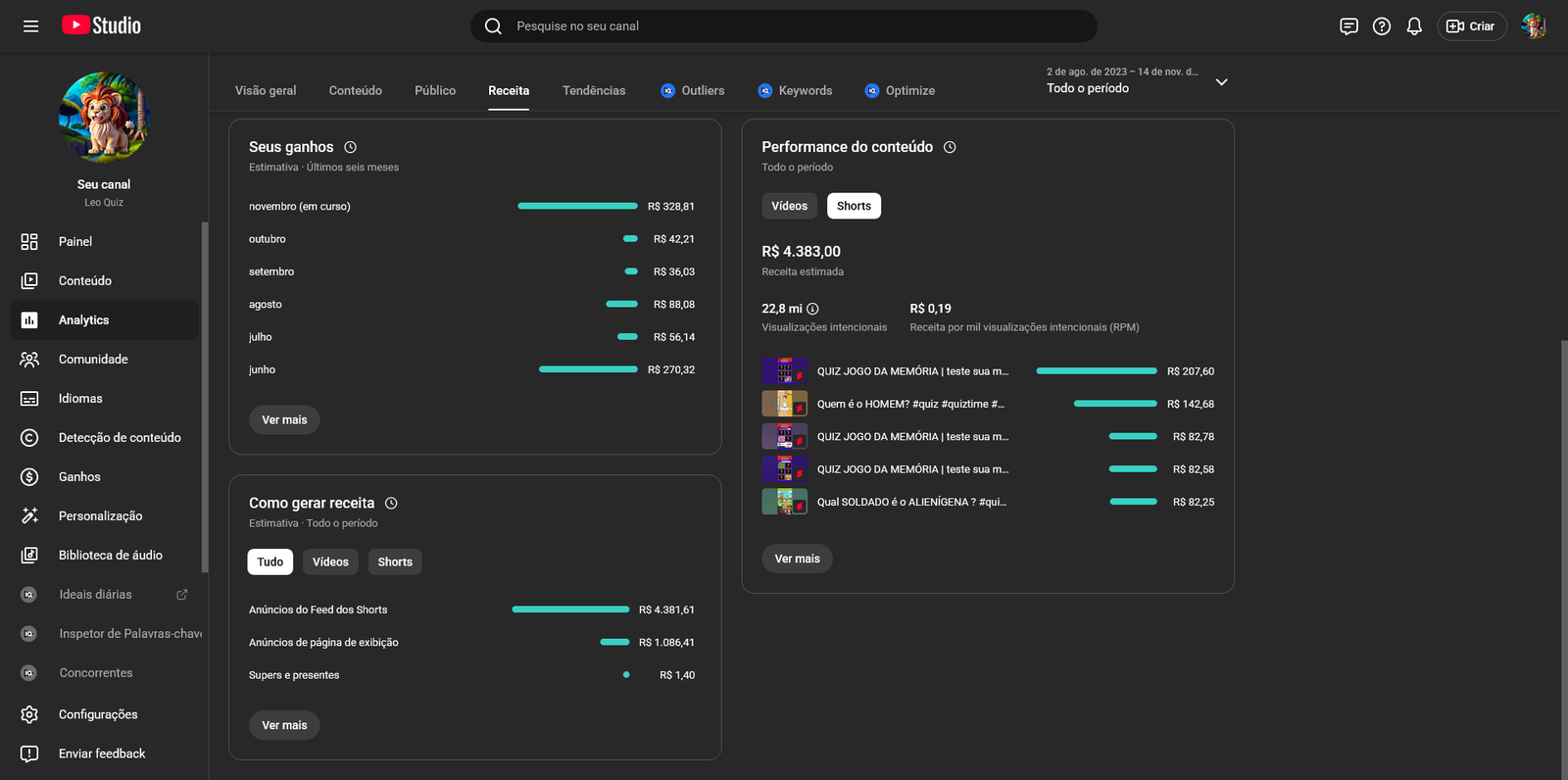Click the notifications bell icon
The image size is (1568, 780).
coord(1413,26)
